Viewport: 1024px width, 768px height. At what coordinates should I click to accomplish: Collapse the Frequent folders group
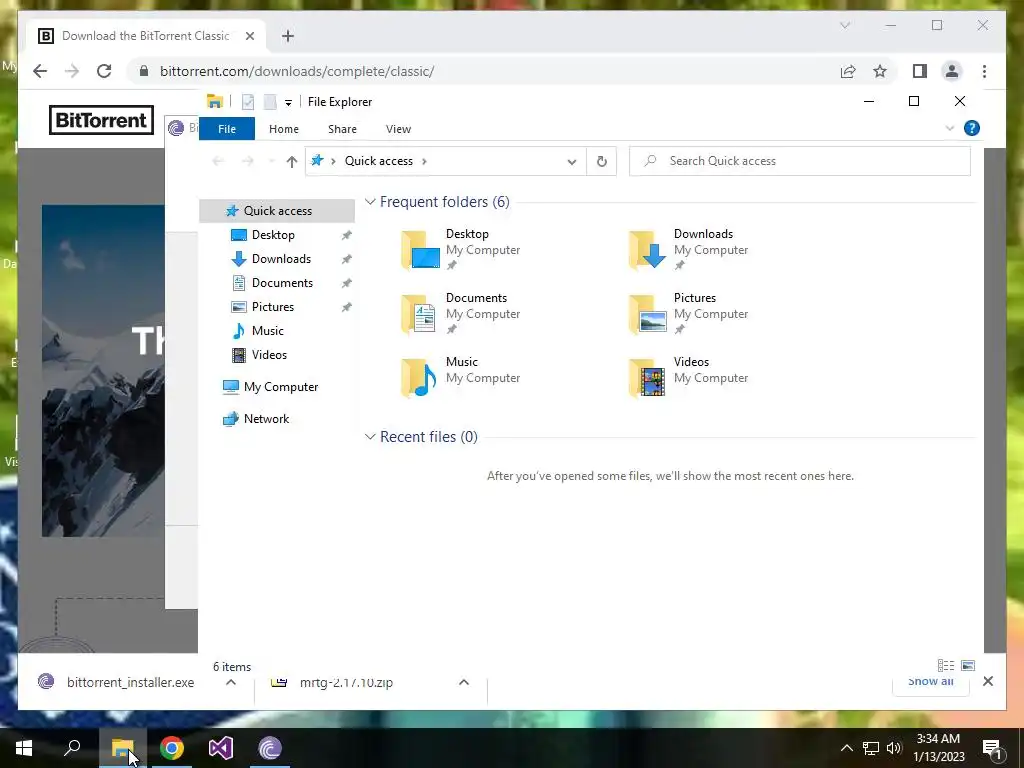[370, 202]
